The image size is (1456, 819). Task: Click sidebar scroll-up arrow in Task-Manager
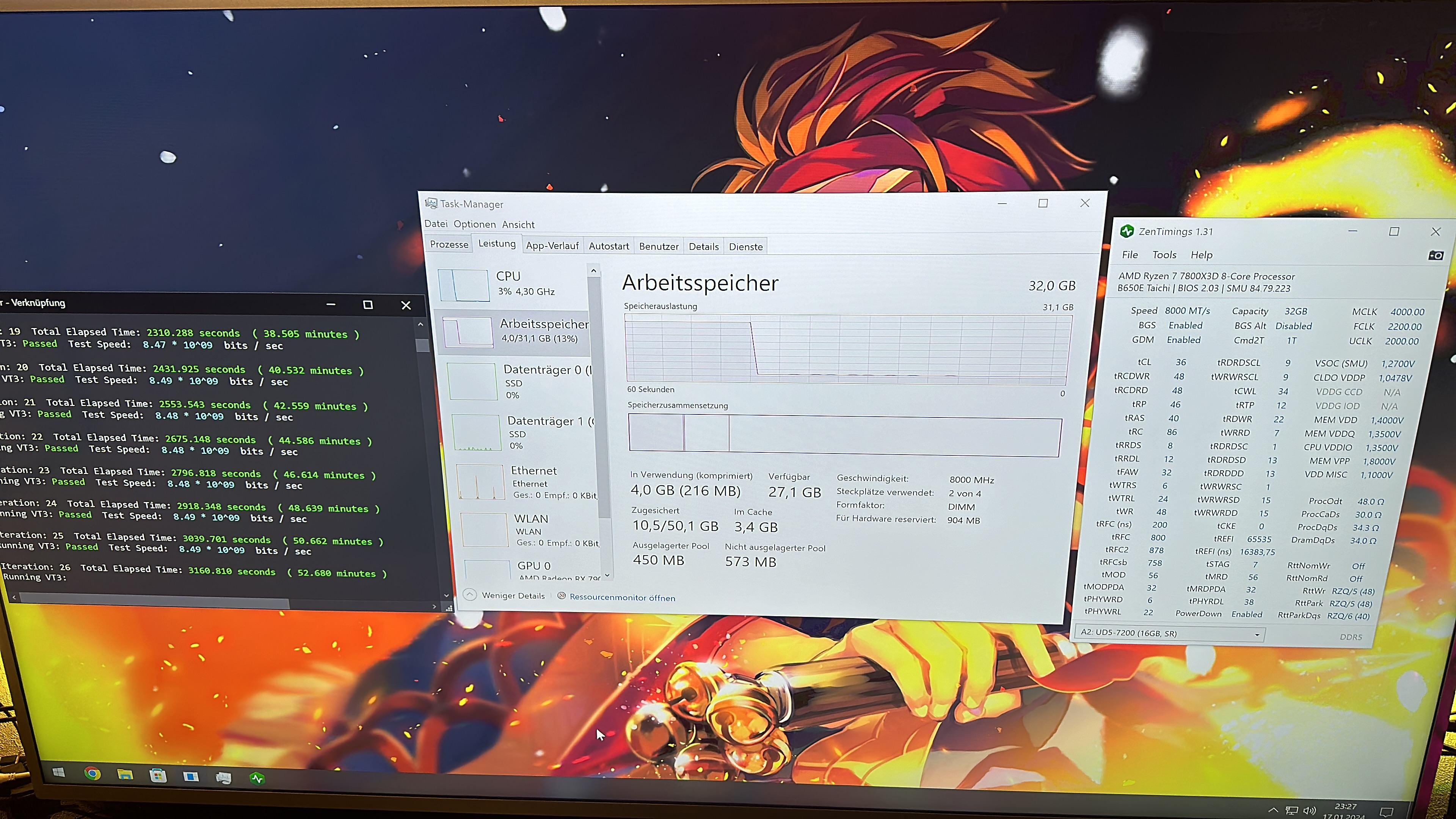pos(593,271)
